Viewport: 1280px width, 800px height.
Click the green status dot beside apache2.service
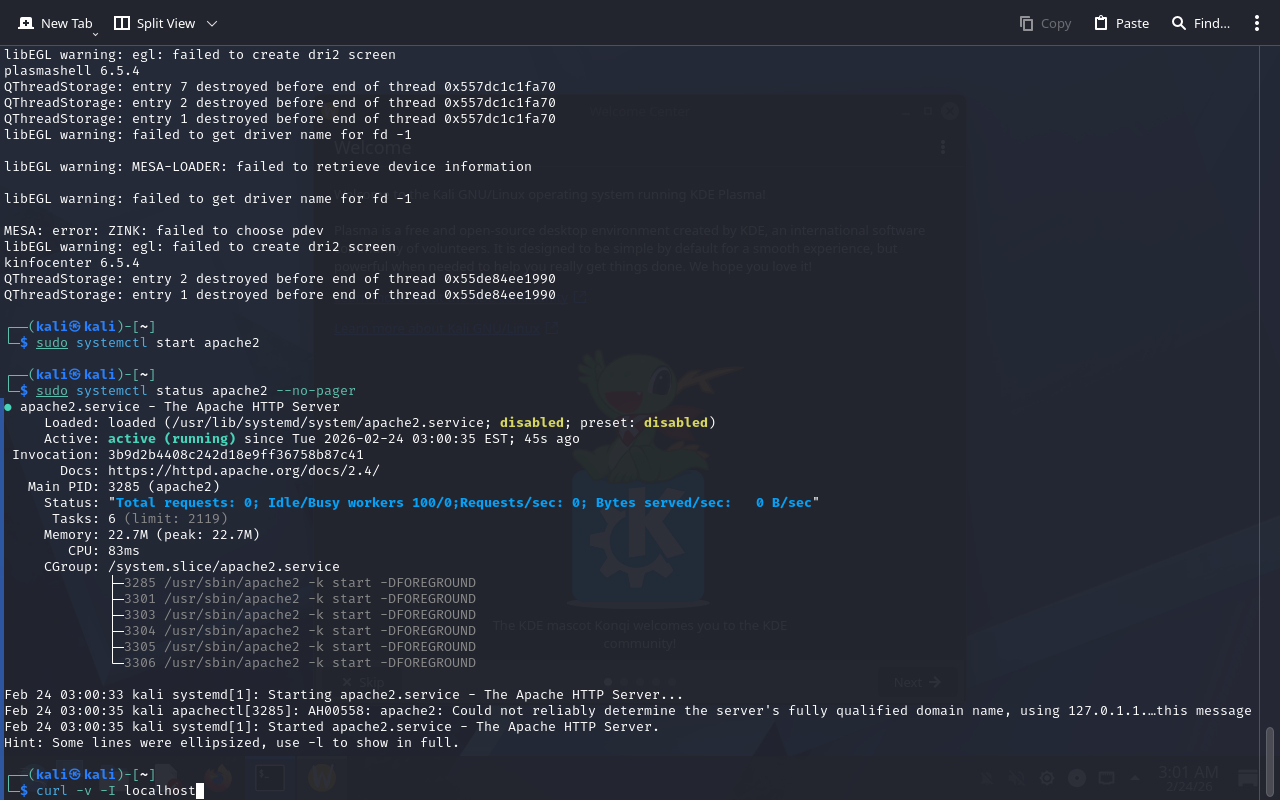8,407
